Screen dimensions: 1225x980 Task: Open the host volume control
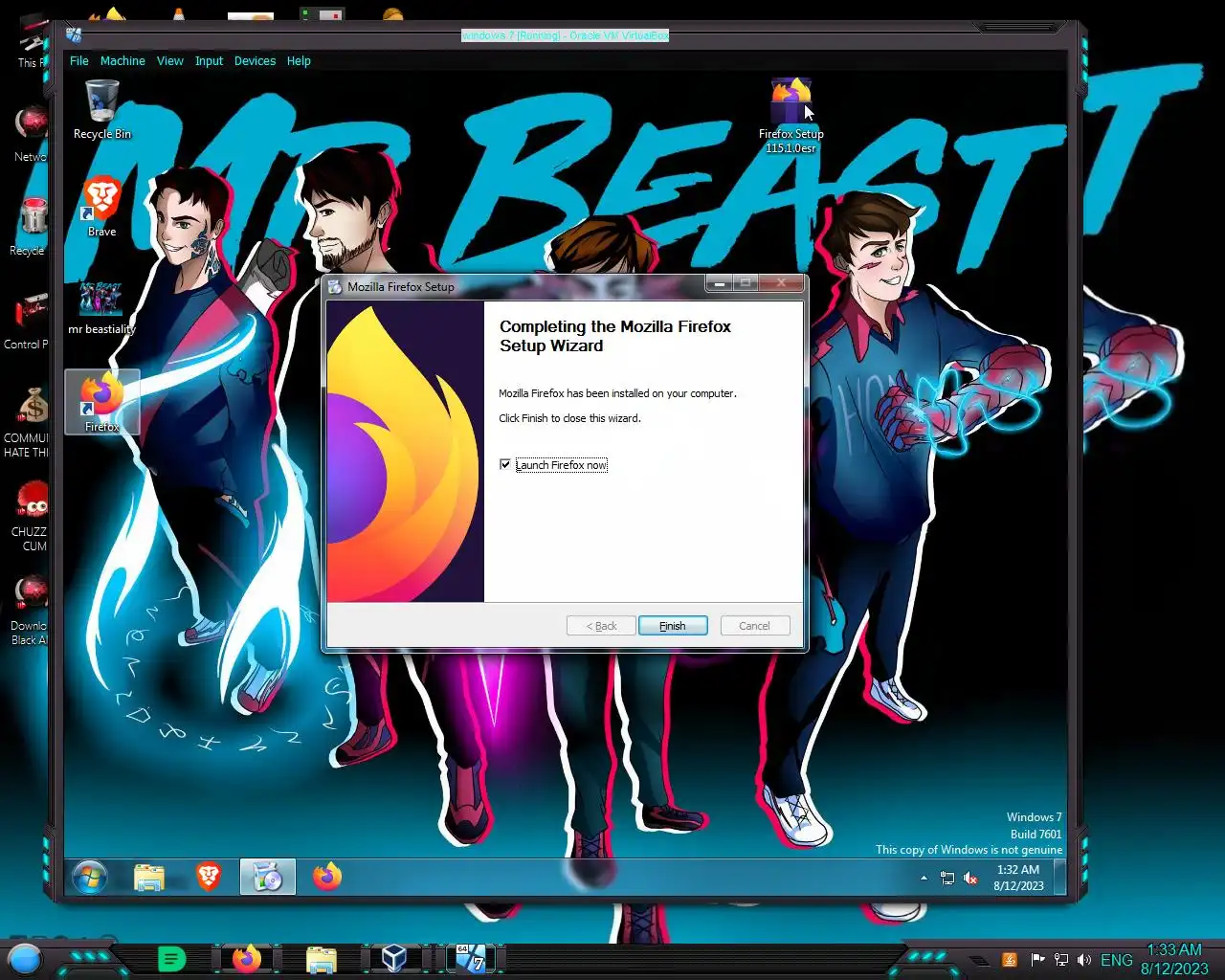(1084, 960)
